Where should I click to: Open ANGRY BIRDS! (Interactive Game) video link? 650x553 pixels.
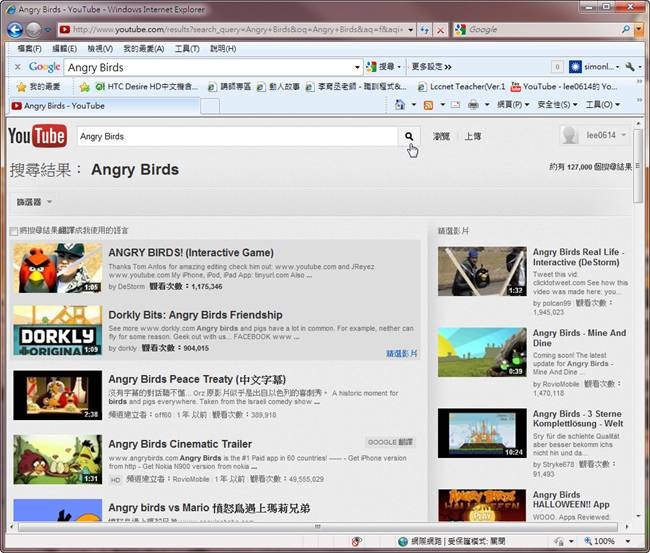tap(191, 252)
